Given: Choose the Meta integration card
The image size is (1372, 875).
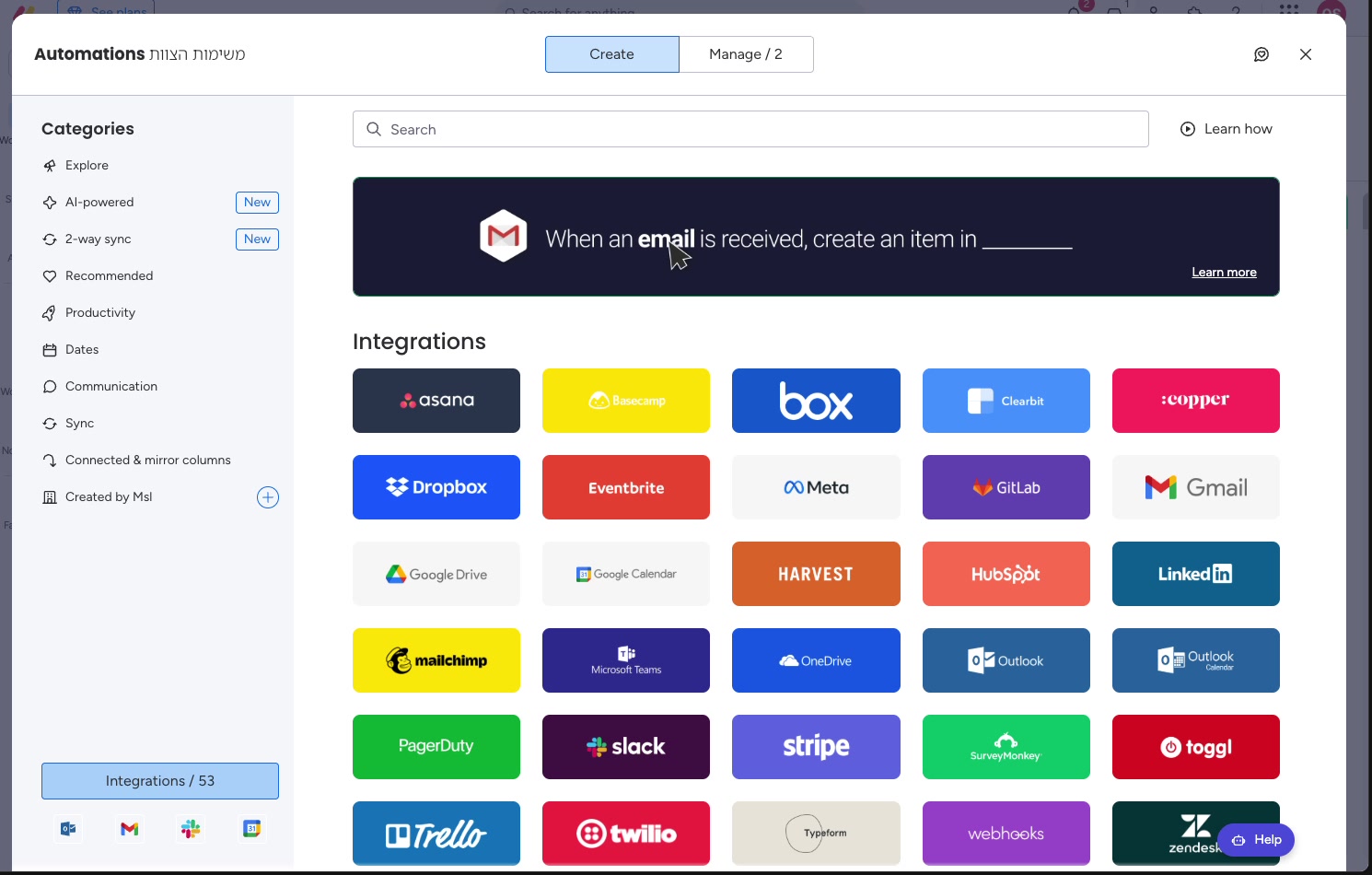Looking at the screenshot, I should (x=816, y=487).
